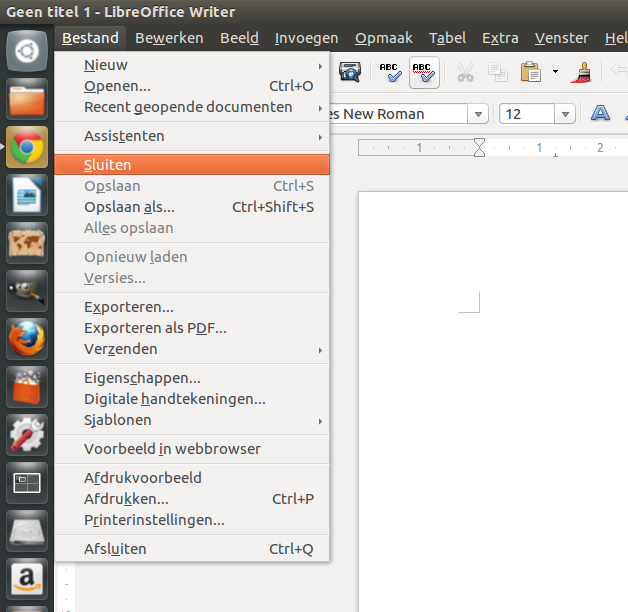This screenshot has height=612, width=628.
Task: Choose Afdrukken... menu entry
Action: click(x=192, y=499)
